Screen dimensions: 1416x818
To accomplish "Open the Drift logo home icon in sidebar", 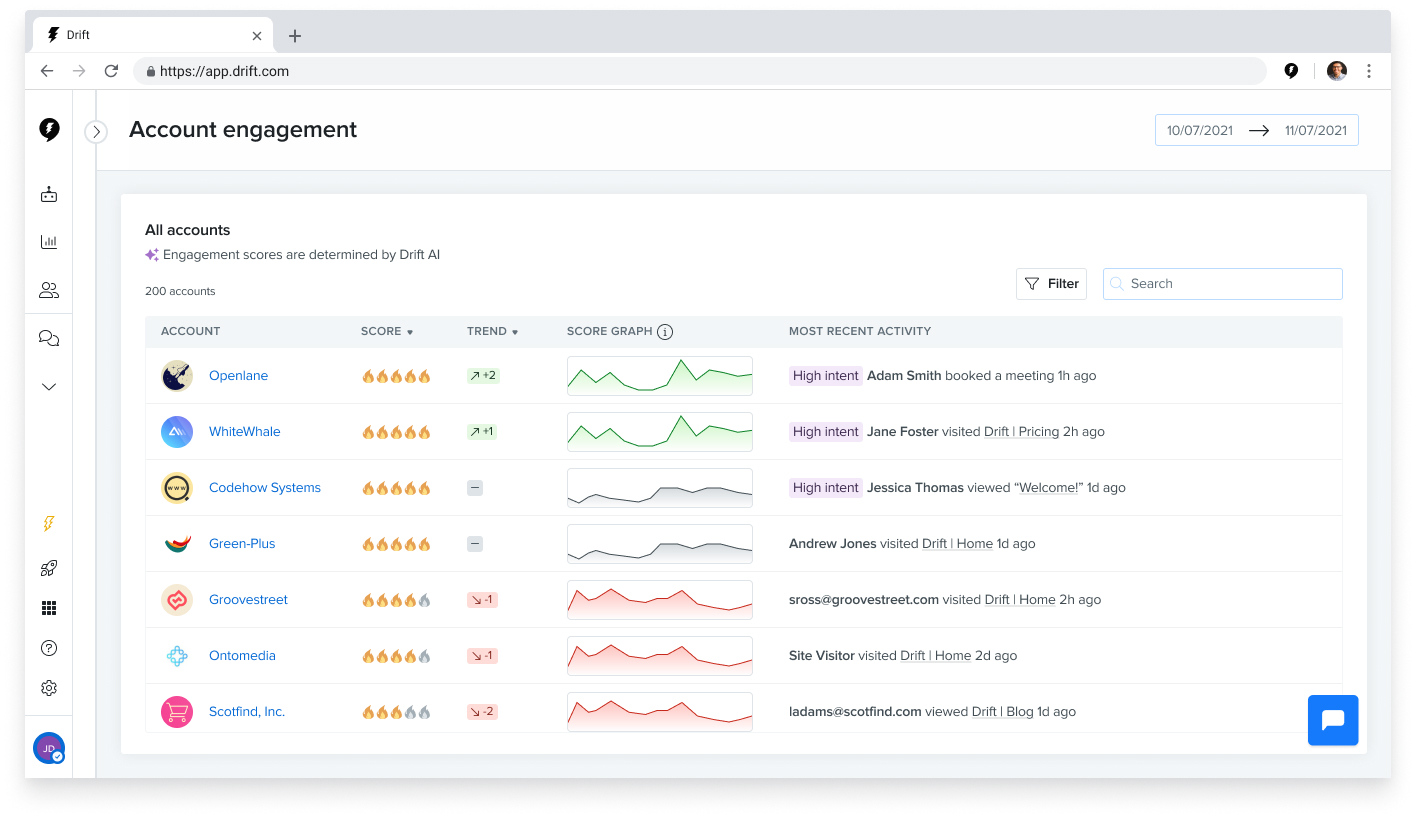I will [x=49, y=130].
